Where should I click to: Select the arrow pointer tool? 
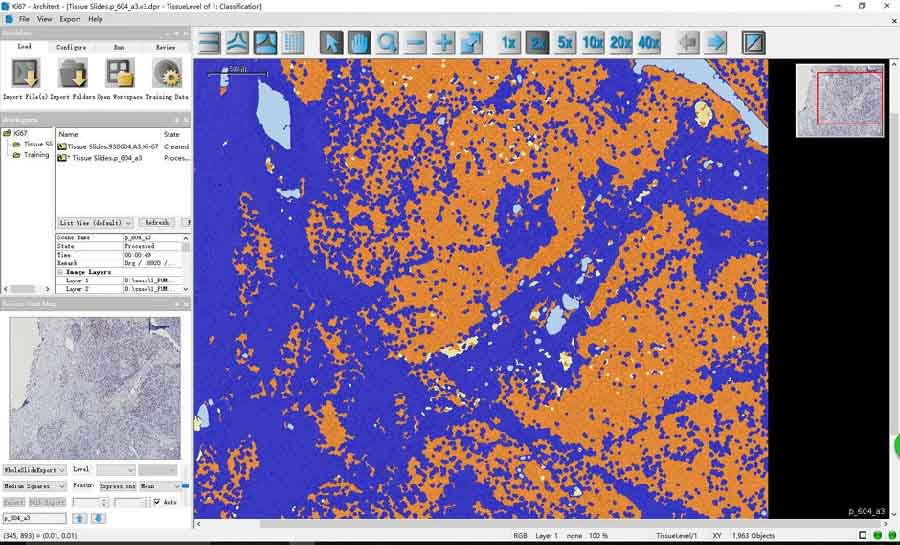point(331,43)
